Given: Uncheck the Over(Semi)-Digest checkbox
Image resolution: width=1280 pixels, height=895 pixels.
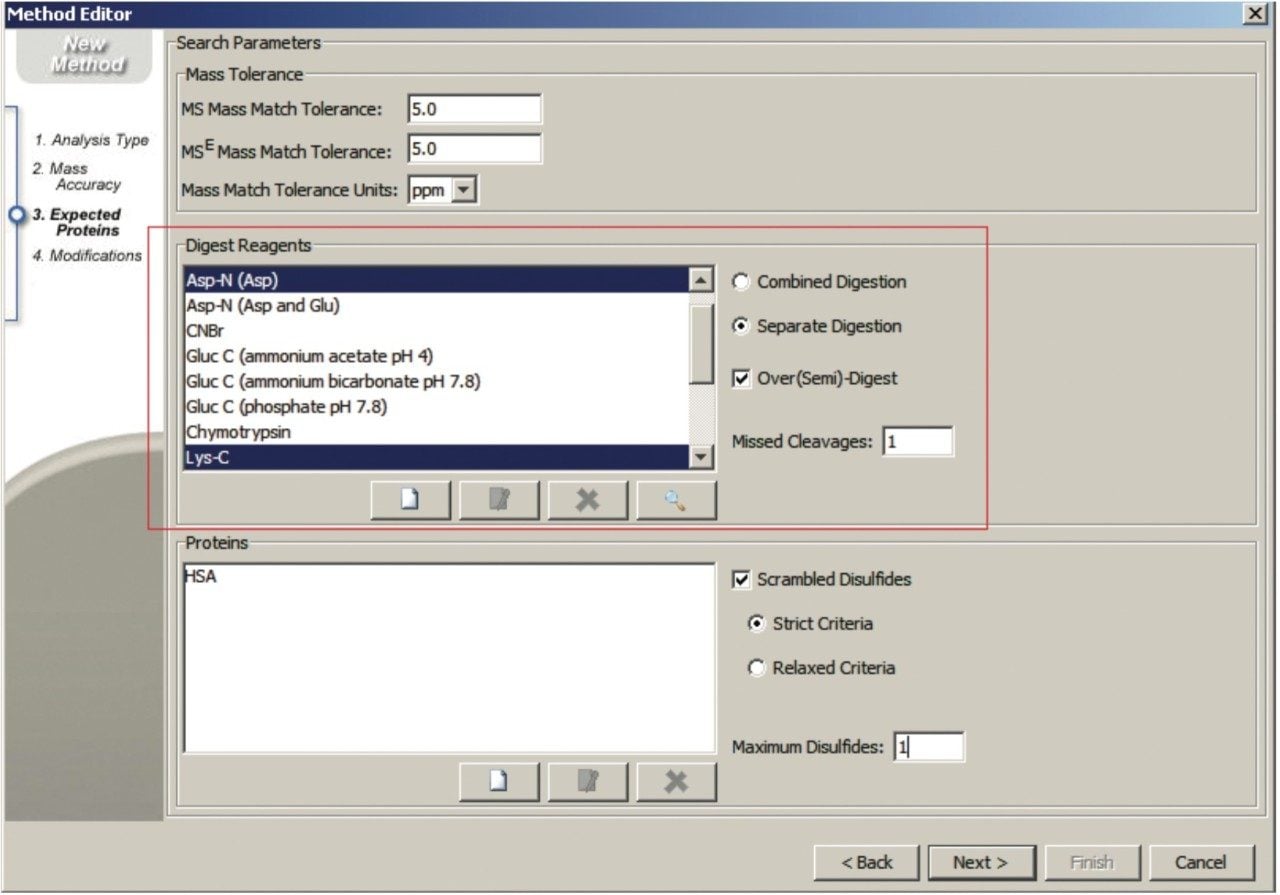Looking at the screenshot, I should coord(741,379).
